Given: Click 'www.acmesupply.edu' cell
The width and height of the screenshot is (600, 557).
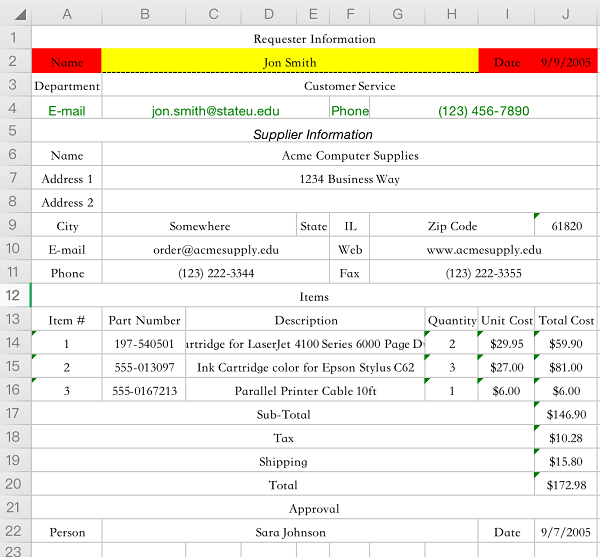Looking at the screenshot, I should point(483,249).
